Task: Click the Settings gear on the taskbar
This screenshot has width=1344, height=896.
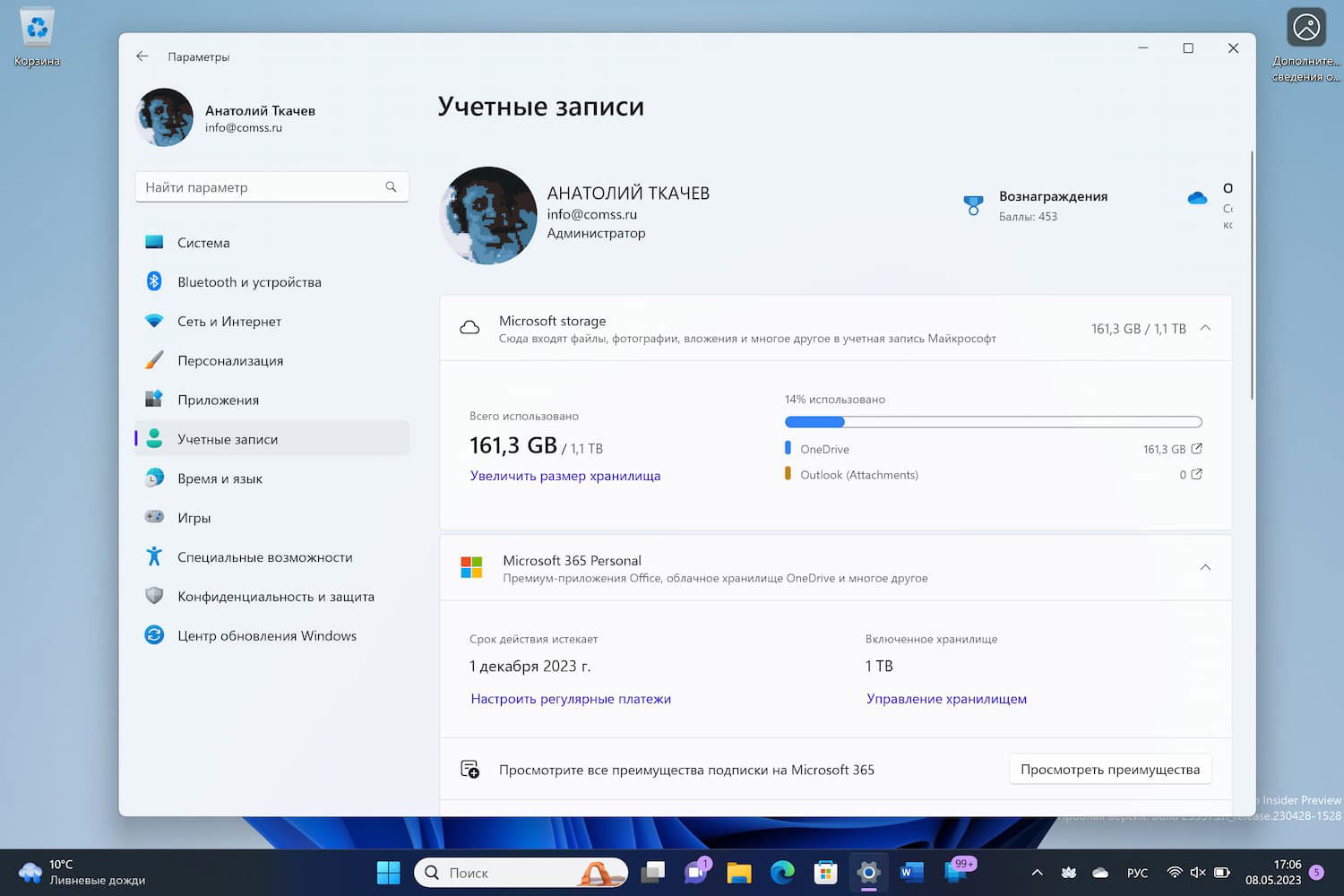Action: [x=868, y=873]
